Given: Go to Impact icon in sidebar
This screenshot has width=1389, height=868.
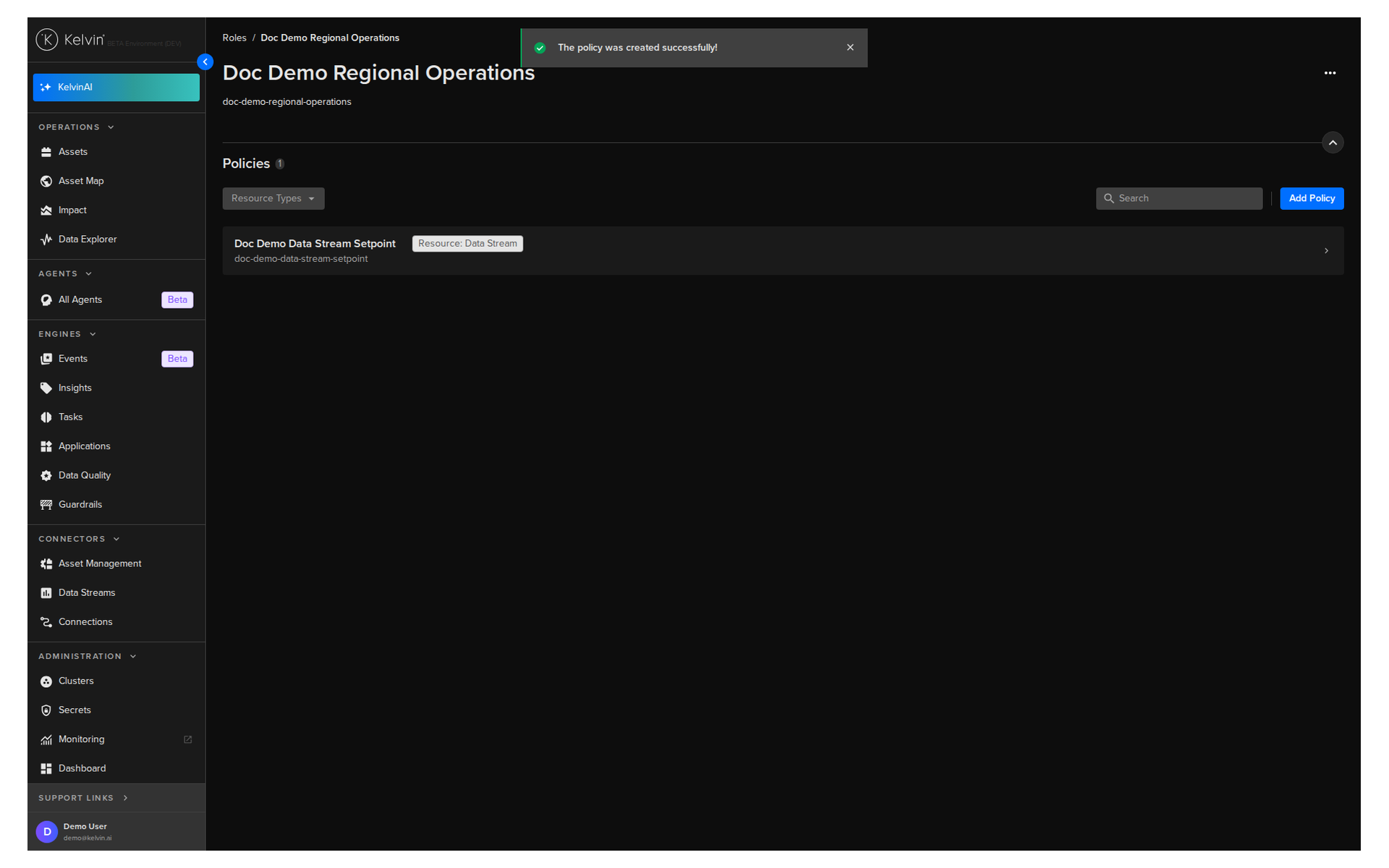Looking at the screenshot, I should (46, 210).
